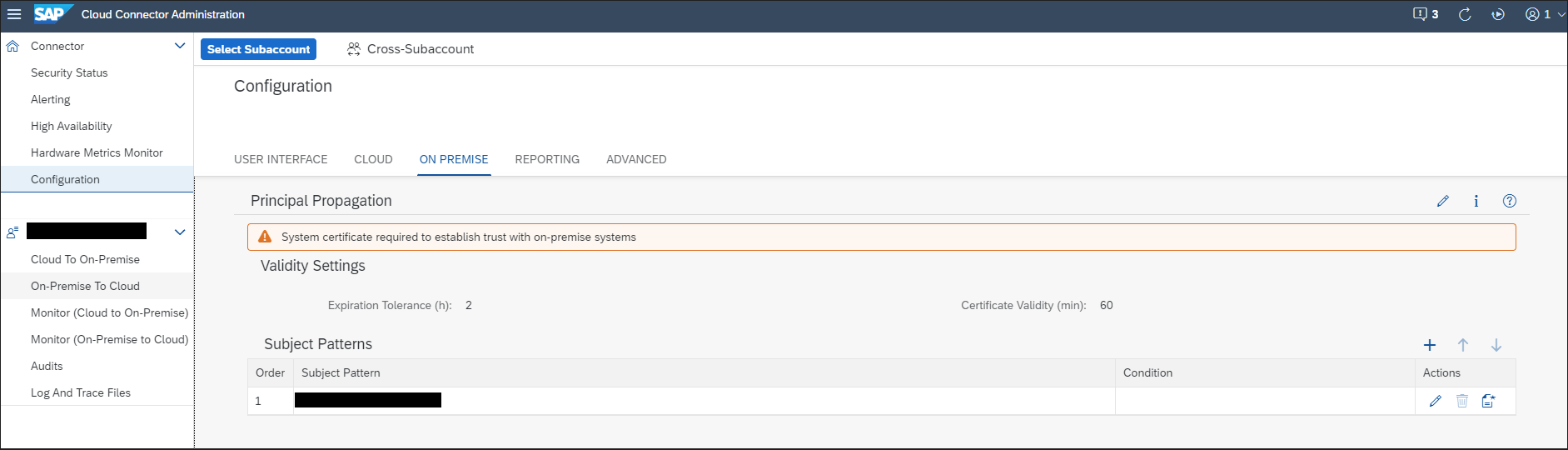Click the Condition column header
The height and width of the screenshot is (450, 1568).
pyautogui.click(x=1265, y=372)
